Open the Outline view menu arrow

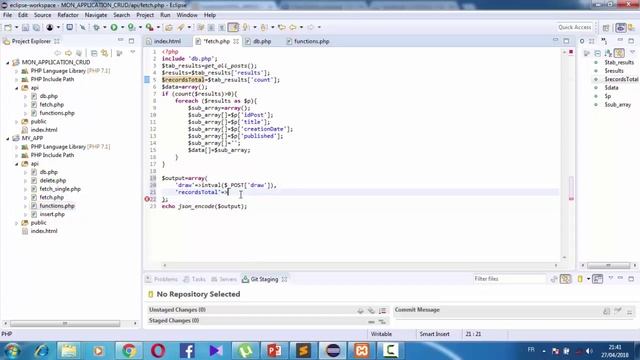[633, 52]
